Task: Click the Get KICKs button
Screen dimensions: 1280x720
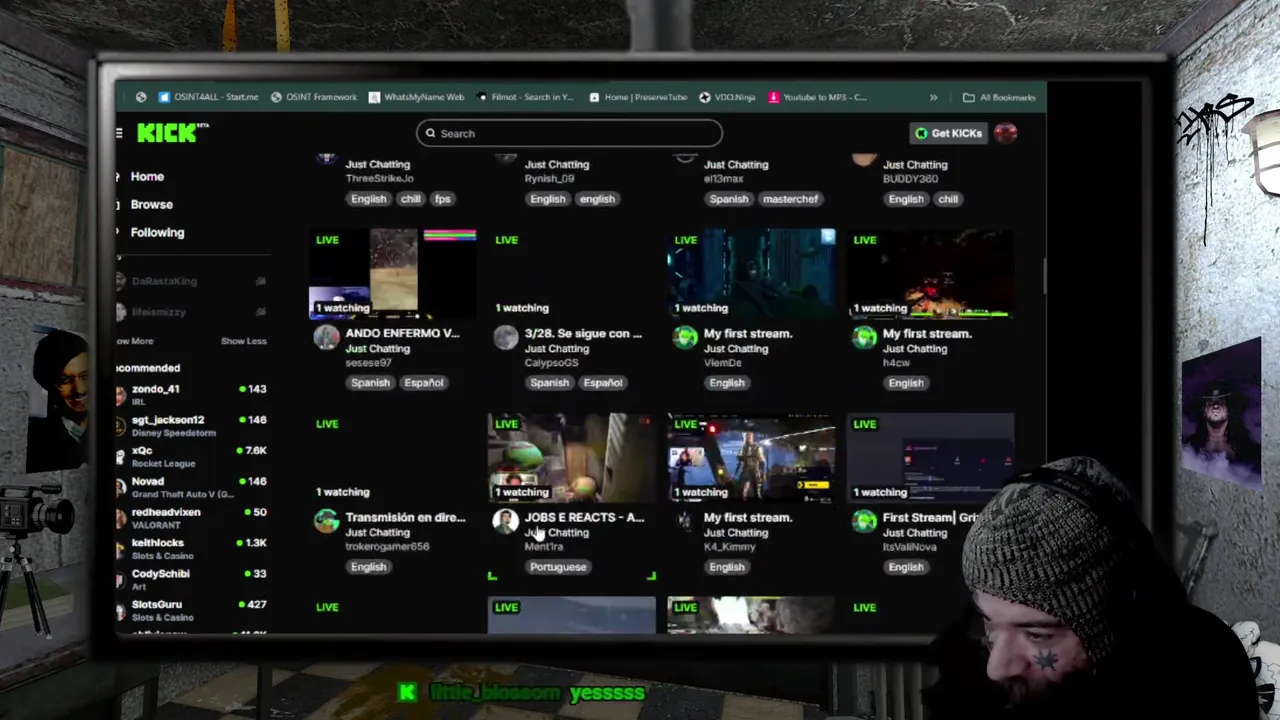Action: click(946, 133)
